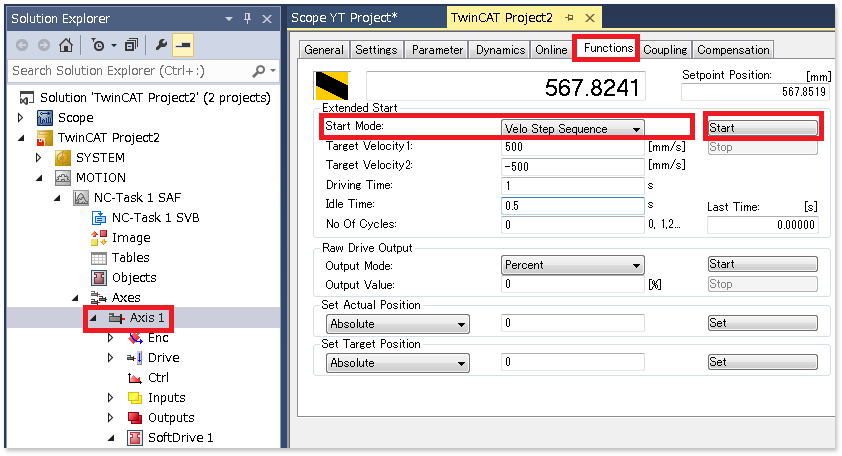Expand the Outputs node
This screenshot has height=456, width=842.
[x=111, y=418]
